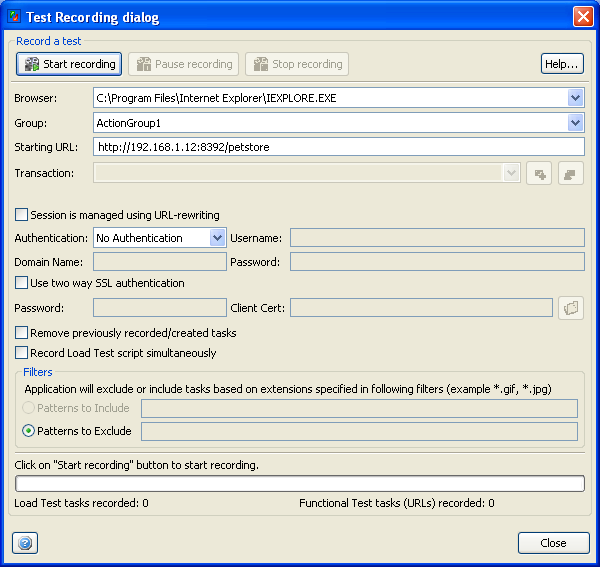
Task: Click the Pause recording button
Action: 183,64
